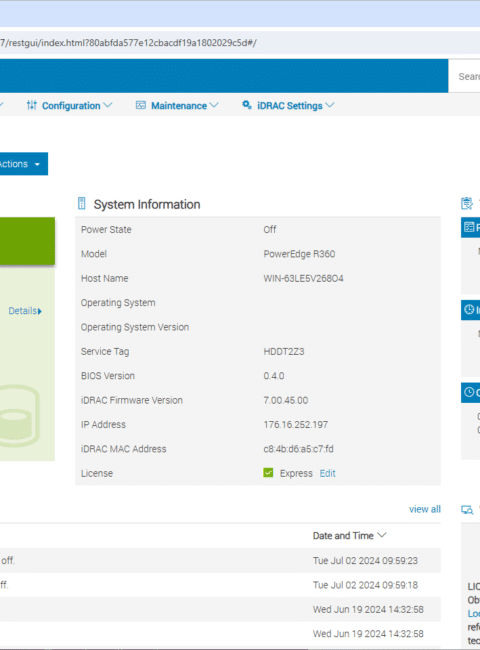The image size is (480, 650).
Task: Click the completed jobs clock icon
Action: (469, 392)
